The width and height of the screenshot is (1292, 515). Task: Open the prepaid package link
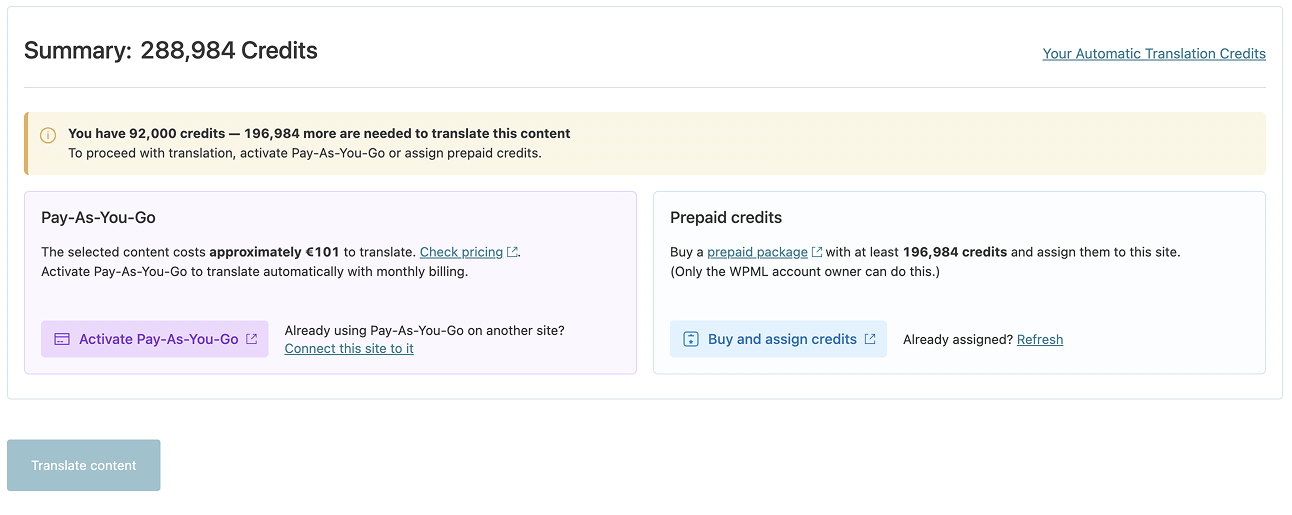[x=757, y=252]
